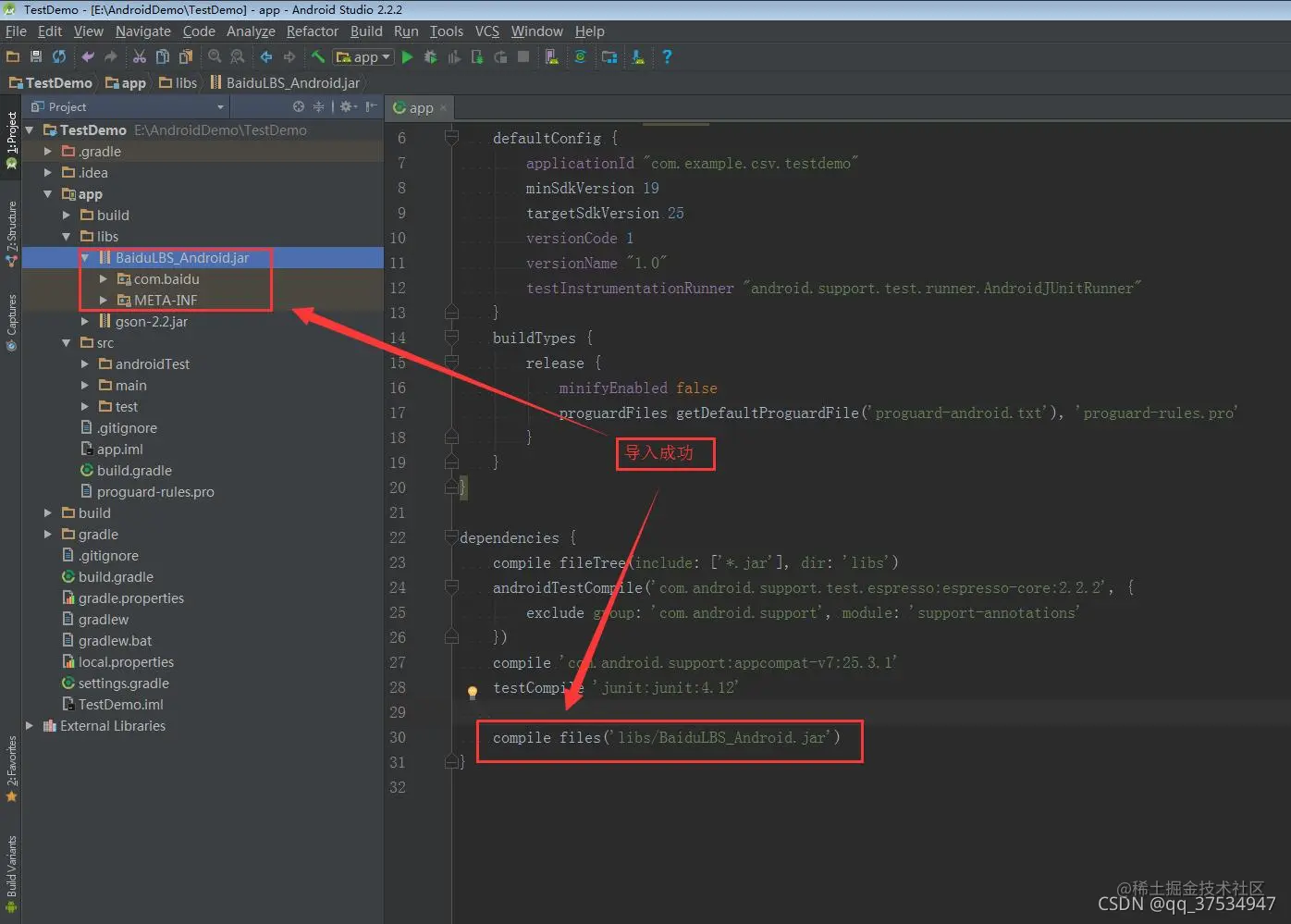Screen dimensions: 1291x924
Task: Open Project Structure toolbar icon
Action: click(x=609, y=56)
